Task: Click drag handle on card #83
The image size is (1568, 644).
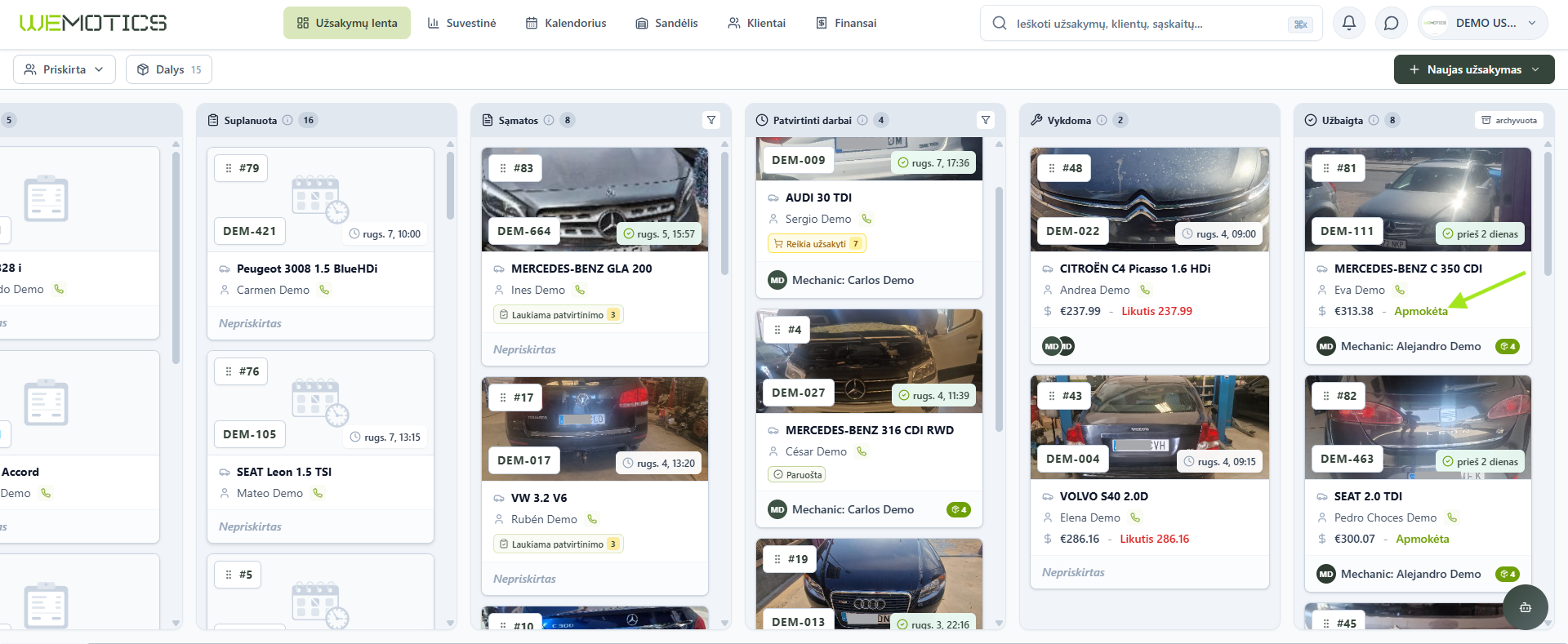Action: (x=503, y=168)
